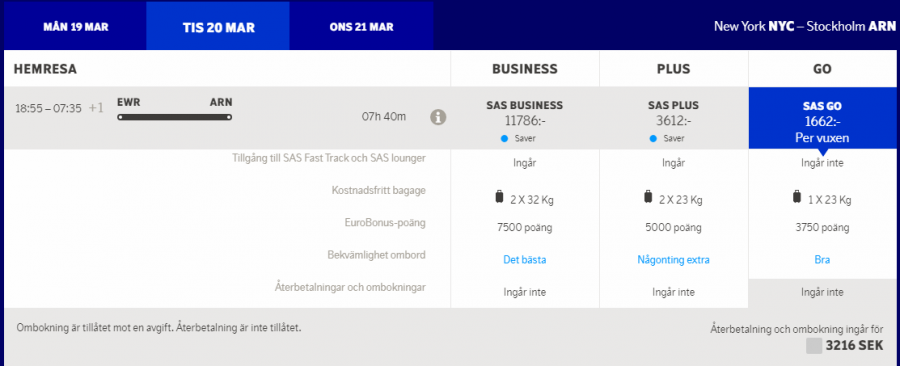
Task: Select the SAS Go 1662:- fare
Action: point(823,118)
